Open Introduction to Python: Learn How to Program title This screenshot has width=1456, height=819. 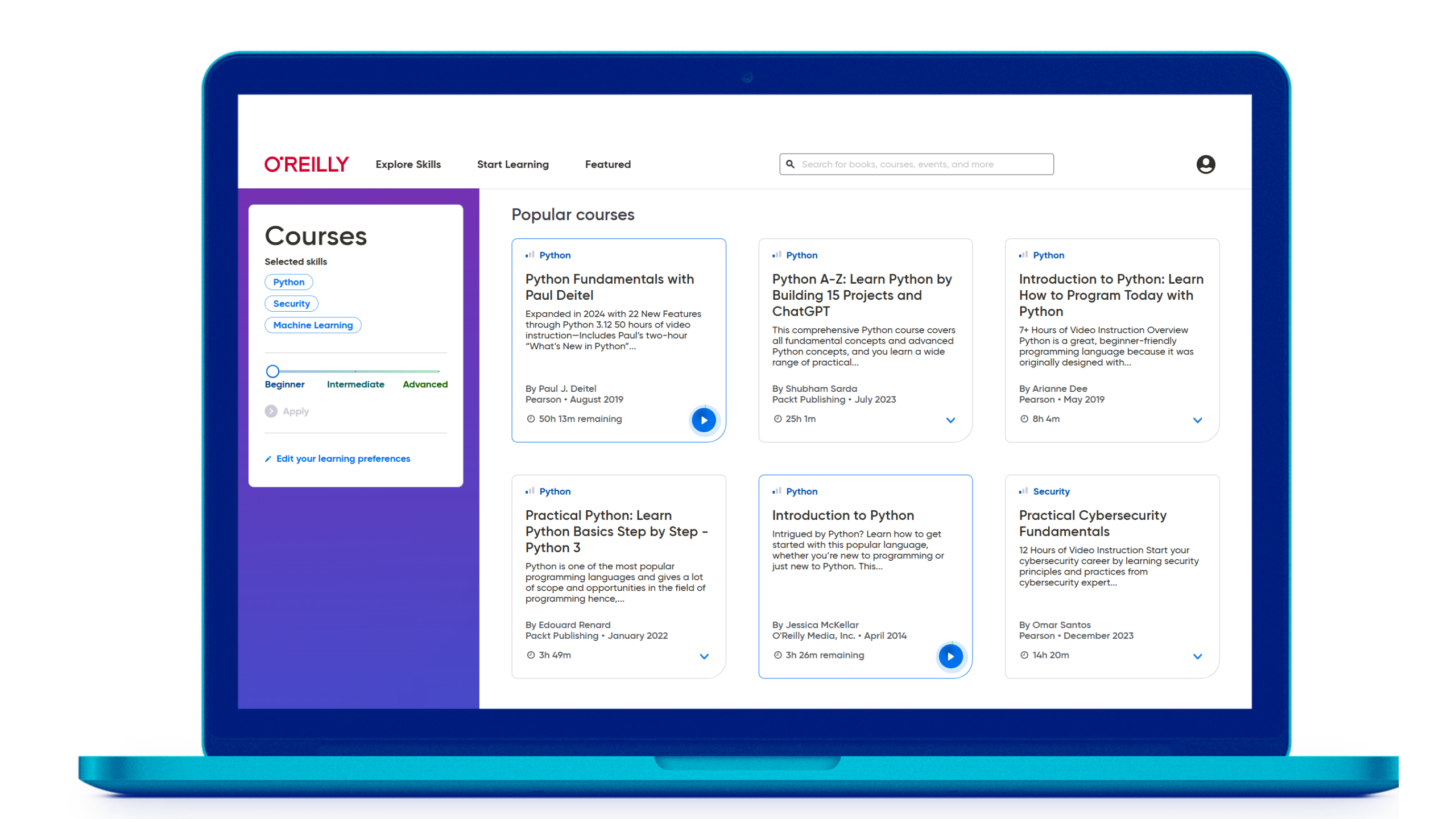(x=1111, y=295)
